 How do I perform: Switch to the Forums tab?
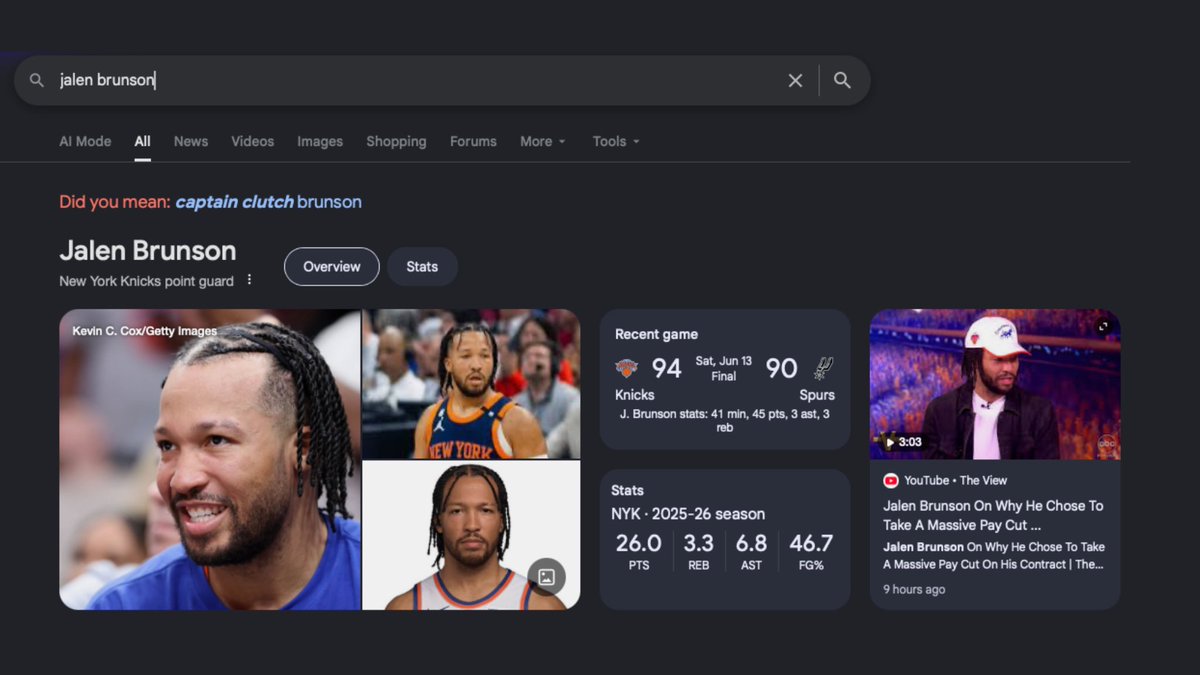tap(473, 141)
